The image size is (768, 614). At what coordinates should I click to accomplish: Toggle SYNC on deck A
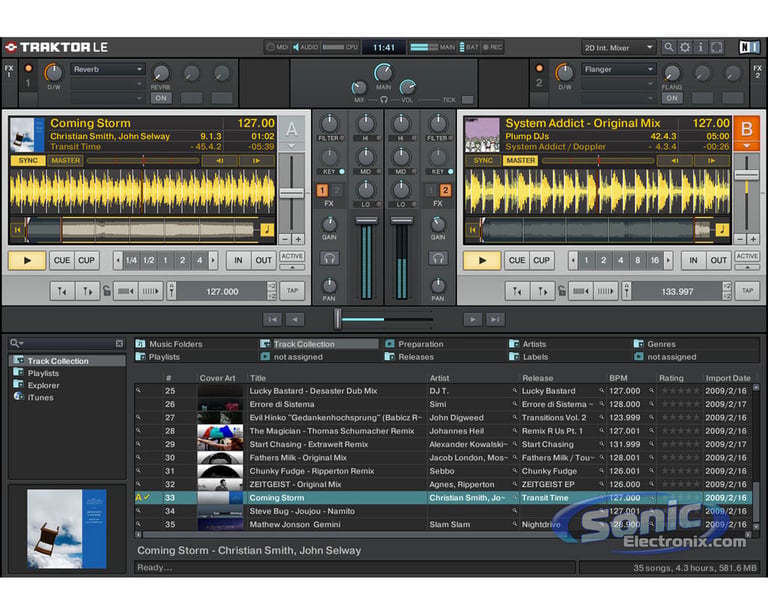[x=28, y=161]
